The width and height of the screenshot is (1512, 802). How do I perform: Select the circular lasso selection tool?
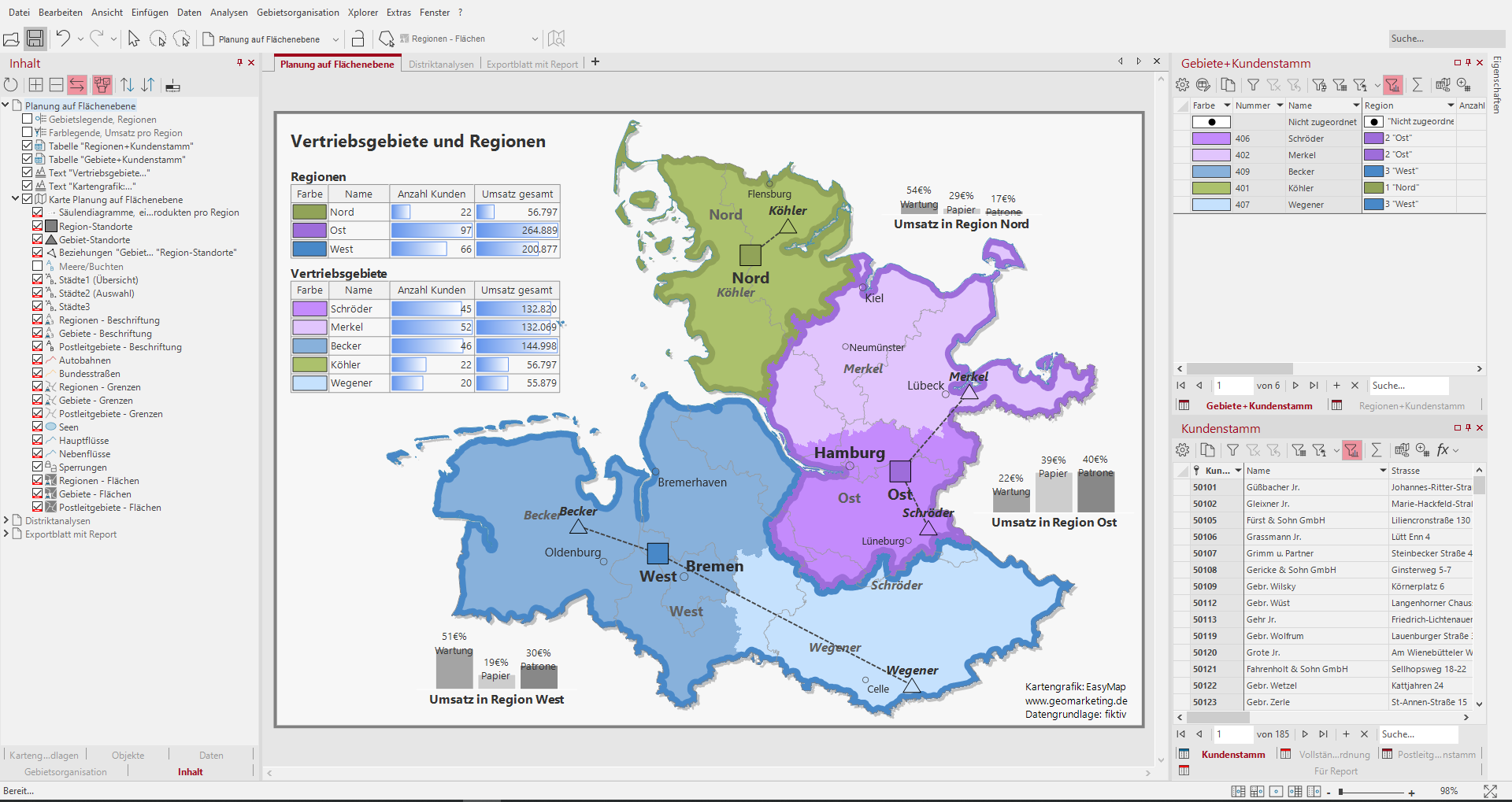157,39
